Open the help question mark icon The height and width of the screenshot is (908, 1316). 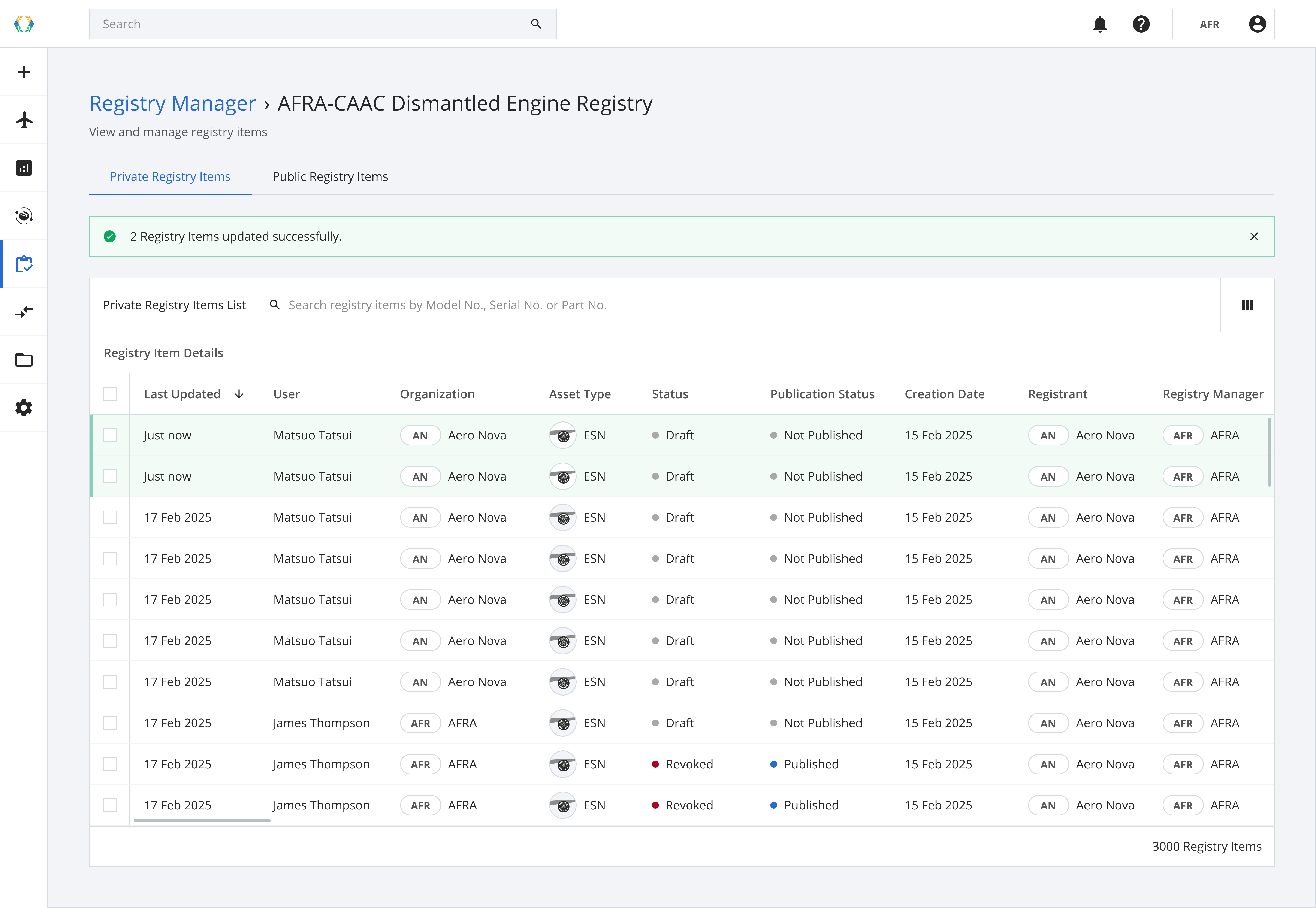click(x=1141, y=24)
